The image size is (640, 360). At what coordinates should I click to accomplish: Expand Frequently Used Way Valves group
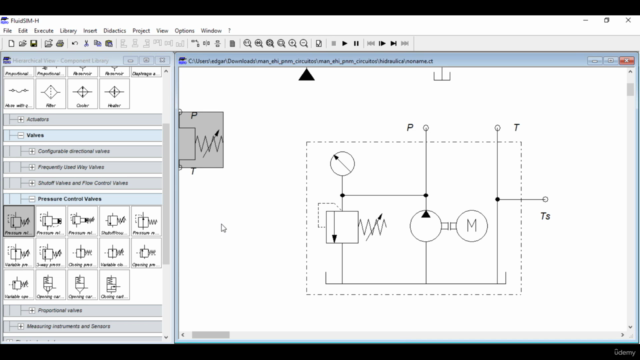click(x=32, y=167)
